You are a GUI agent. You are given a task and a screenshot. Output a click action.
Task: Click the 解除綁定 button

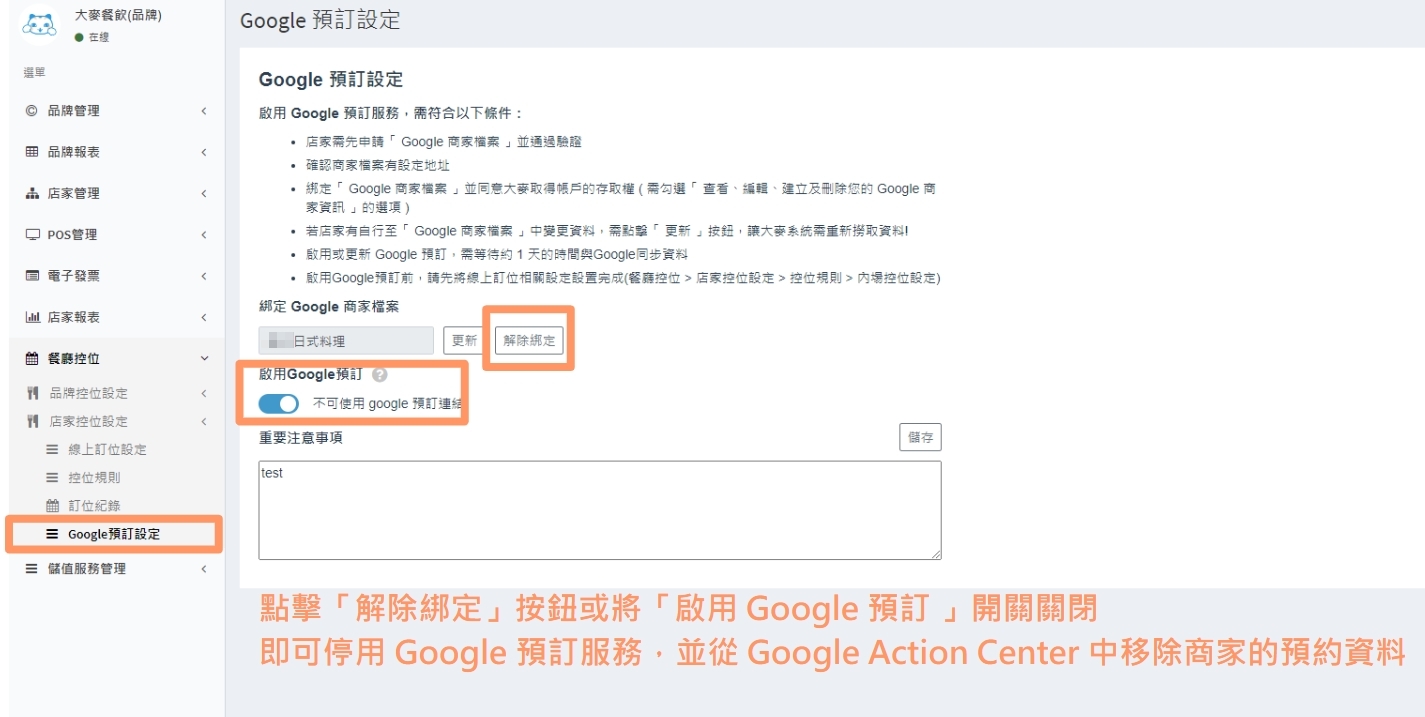529,341
